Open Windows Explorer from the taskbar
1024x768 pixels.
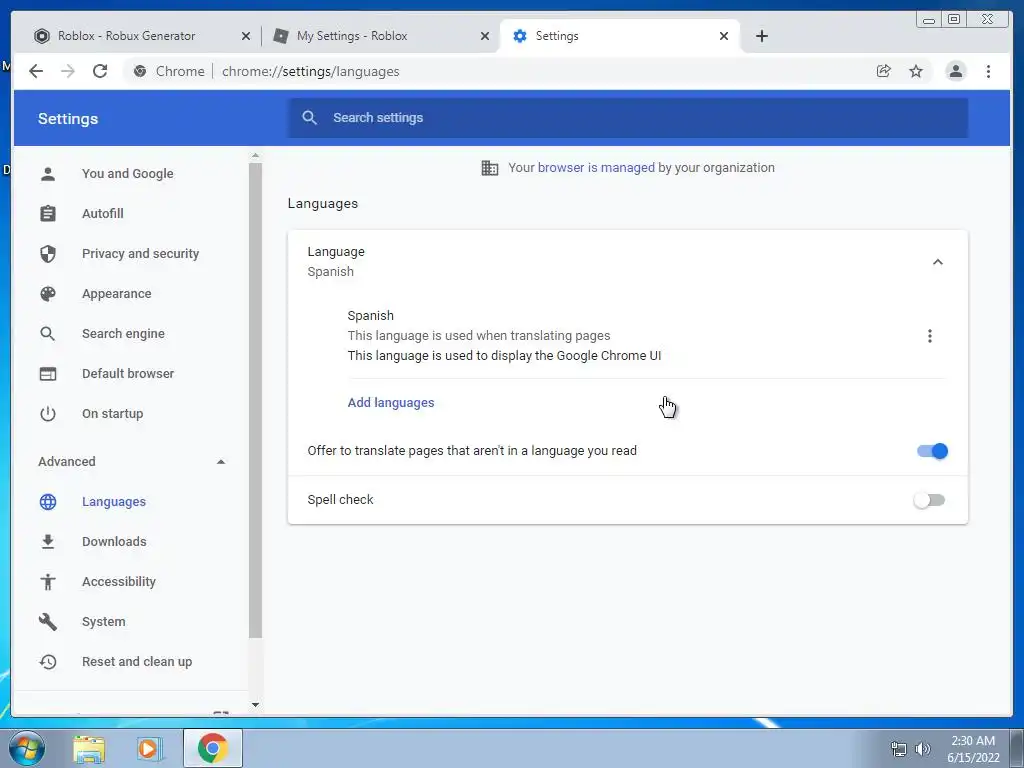pyautogui.click(x=89, y=748)
